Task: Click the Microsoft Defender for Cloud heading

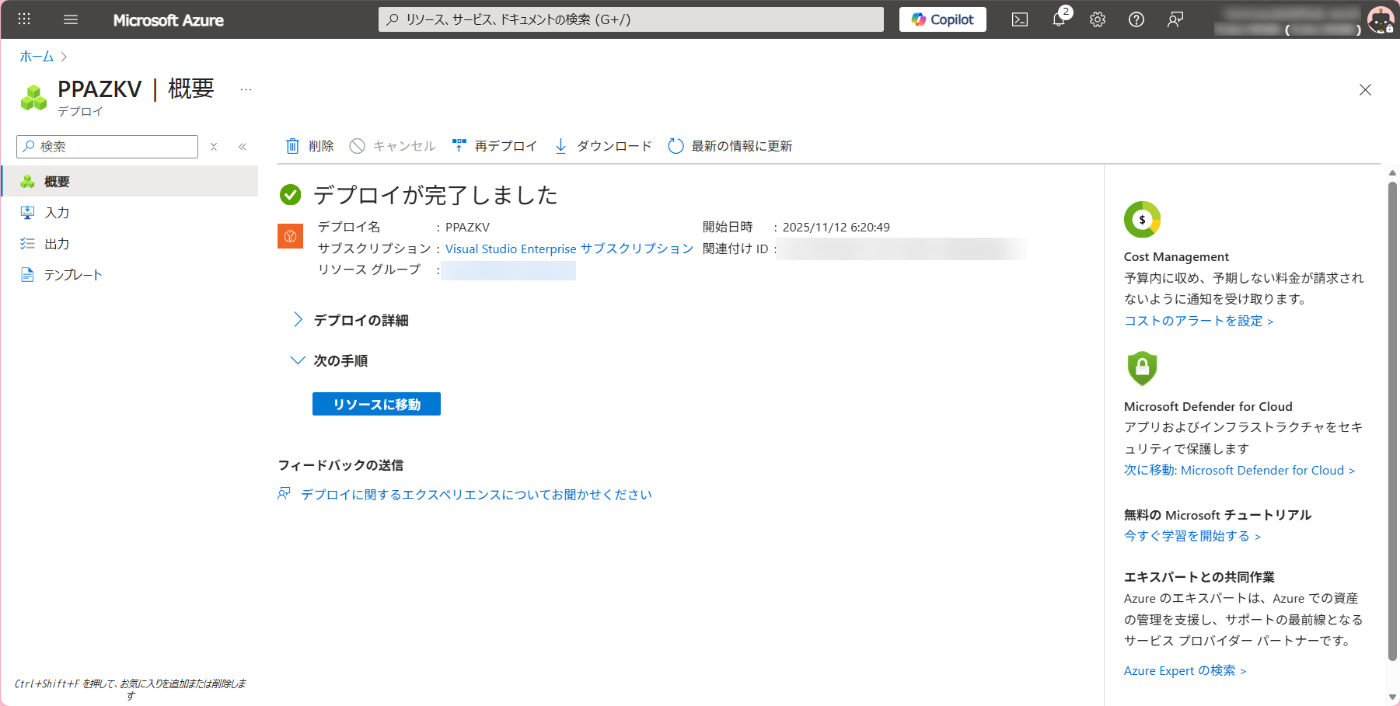Action: pyautogui.click(x=1208, y=407)
